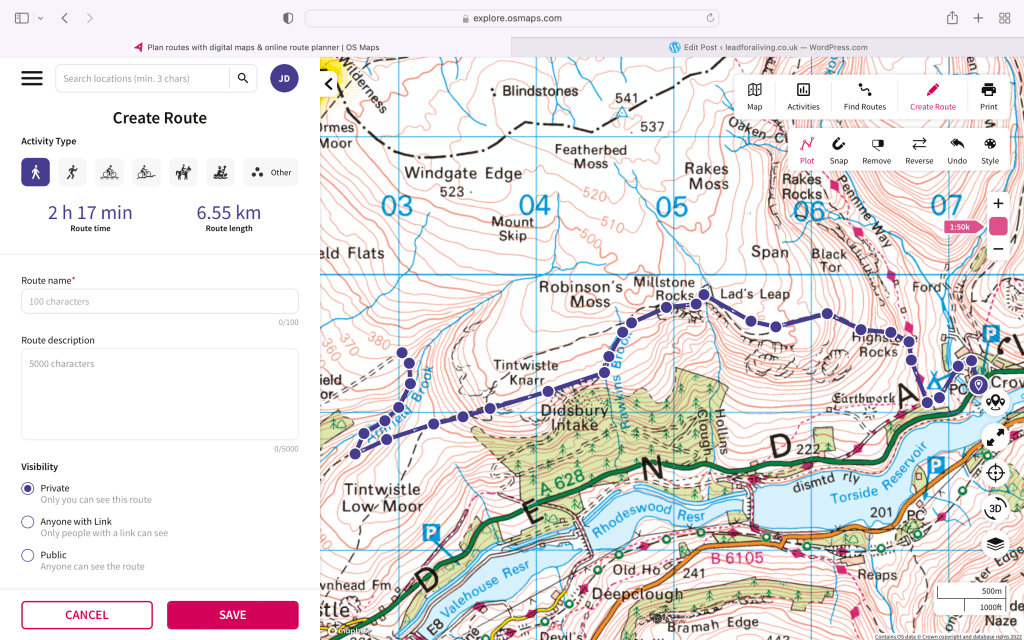Collapse the Create Route side panel
The image size is (1024, 640).
tap(328, 85)
